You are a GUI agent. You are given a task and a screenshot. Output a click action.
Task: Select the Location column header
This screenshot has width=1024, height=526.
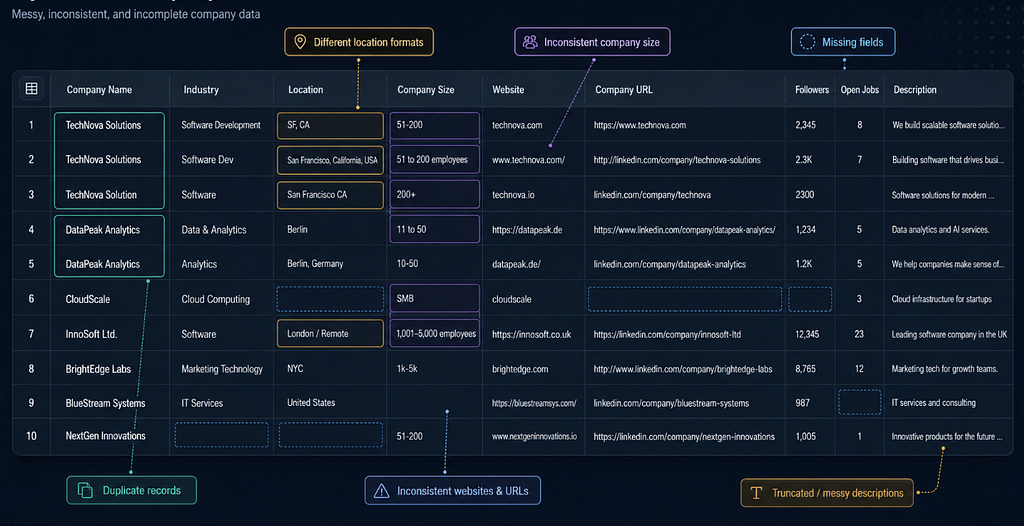pos(306,90)
